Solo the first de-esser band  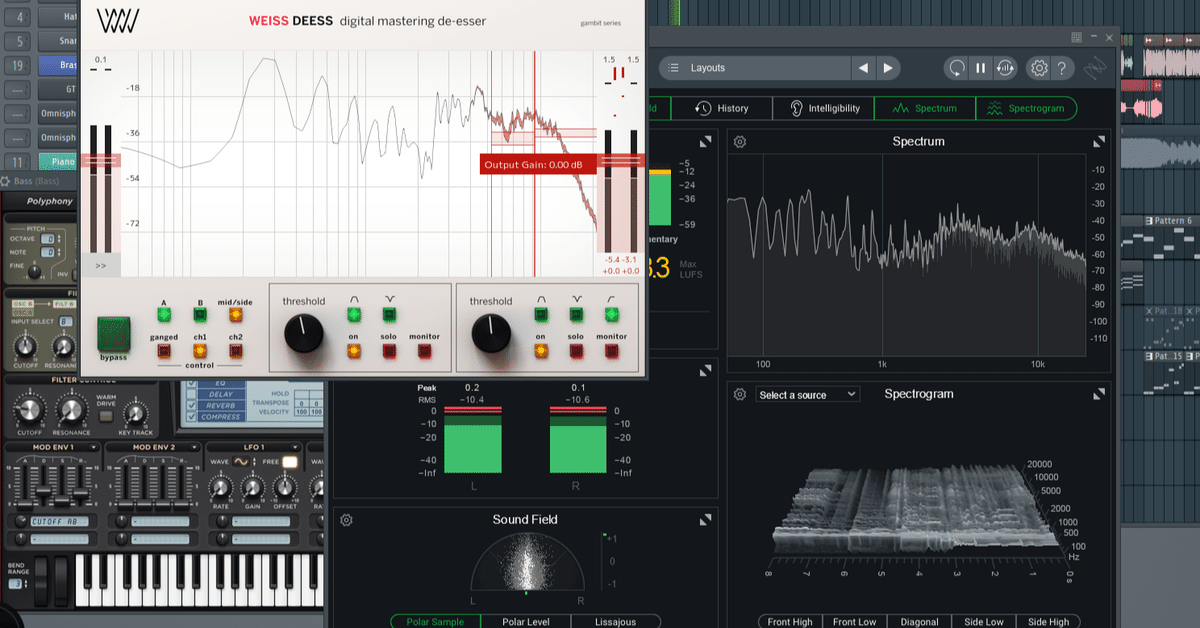tap(389, 351)
